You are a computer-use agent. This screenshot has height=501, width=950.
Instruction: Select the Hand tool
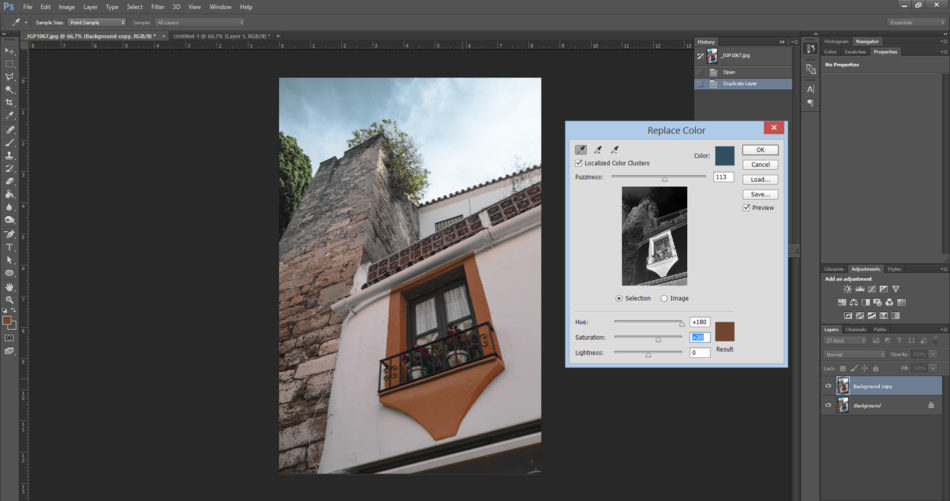pos(10,286)
